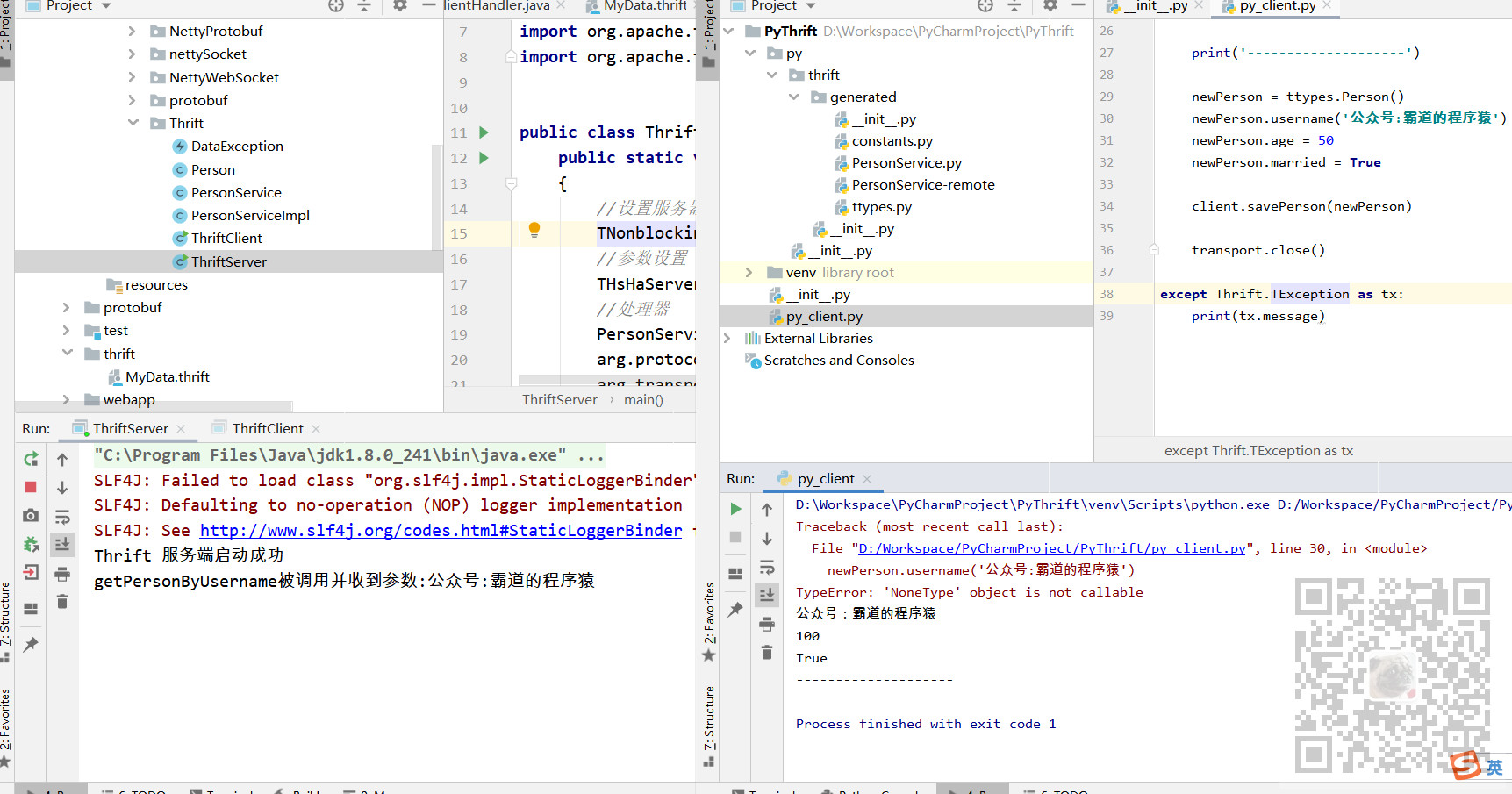Click the QR code image in the console
The image size is (1512, 794).
pos(1393,675)
